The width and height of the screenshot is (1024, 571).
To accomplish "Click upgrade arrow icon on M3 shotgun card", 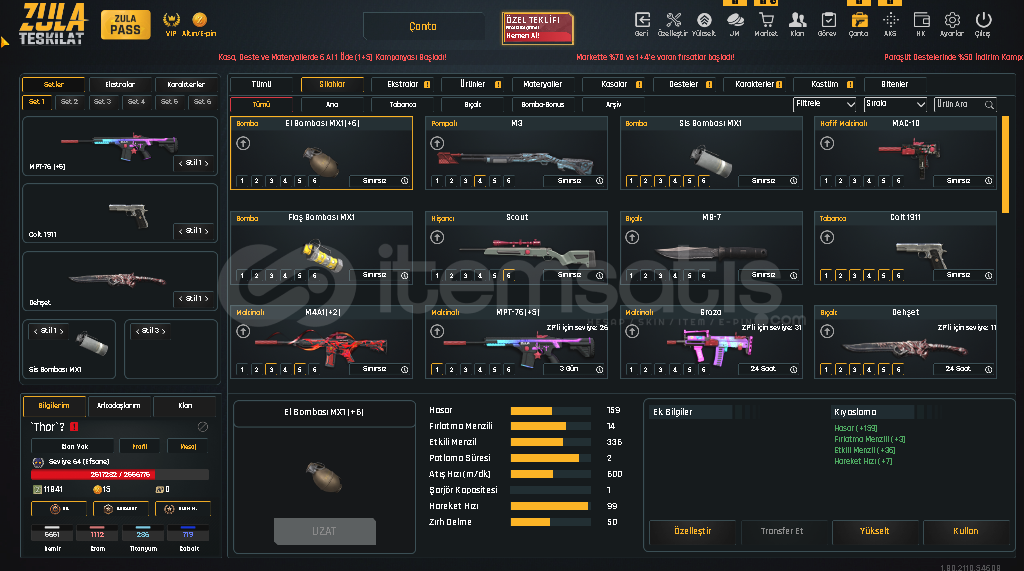I will pos(437,143).
